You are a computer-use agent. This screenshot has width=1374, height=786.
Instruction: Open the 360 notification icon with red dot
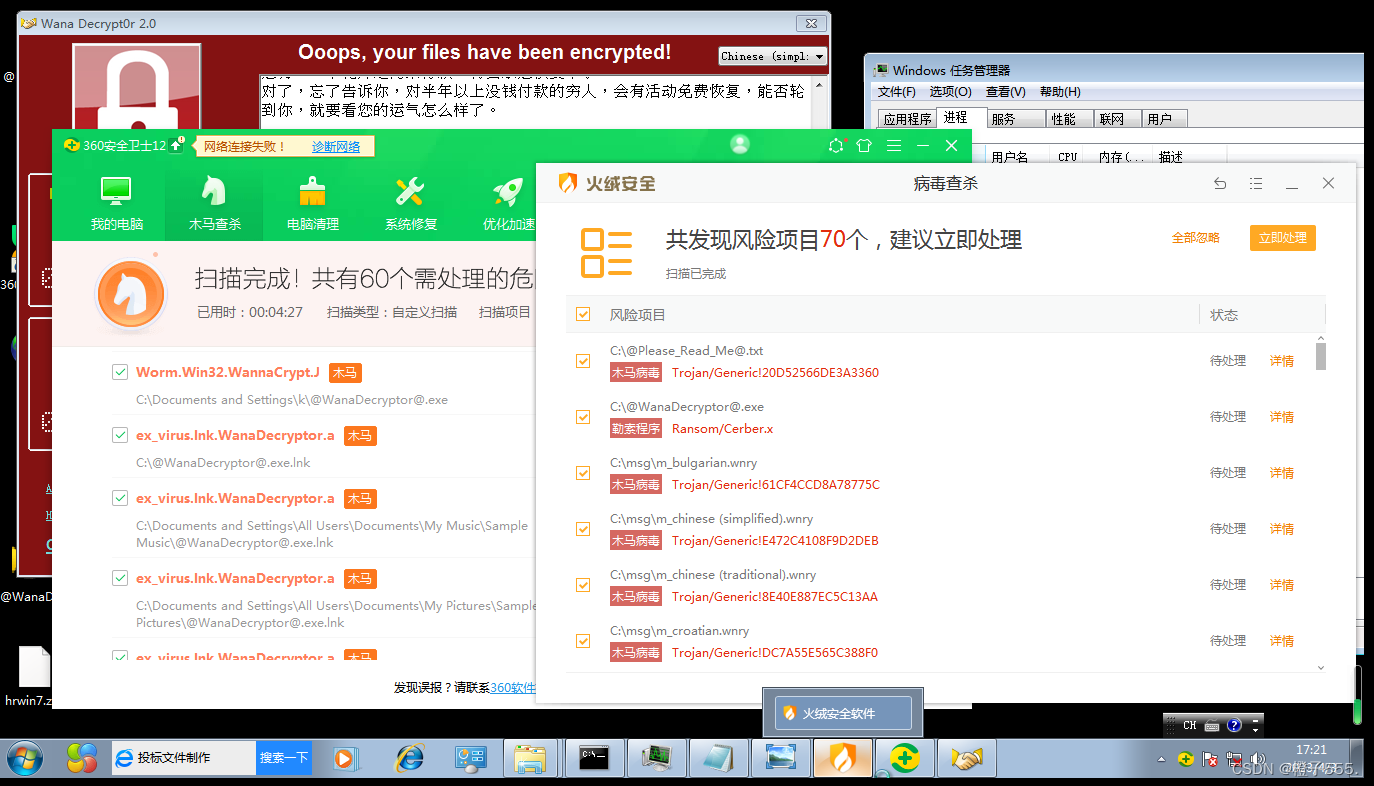pyautogui.click(x=837, y=146)
